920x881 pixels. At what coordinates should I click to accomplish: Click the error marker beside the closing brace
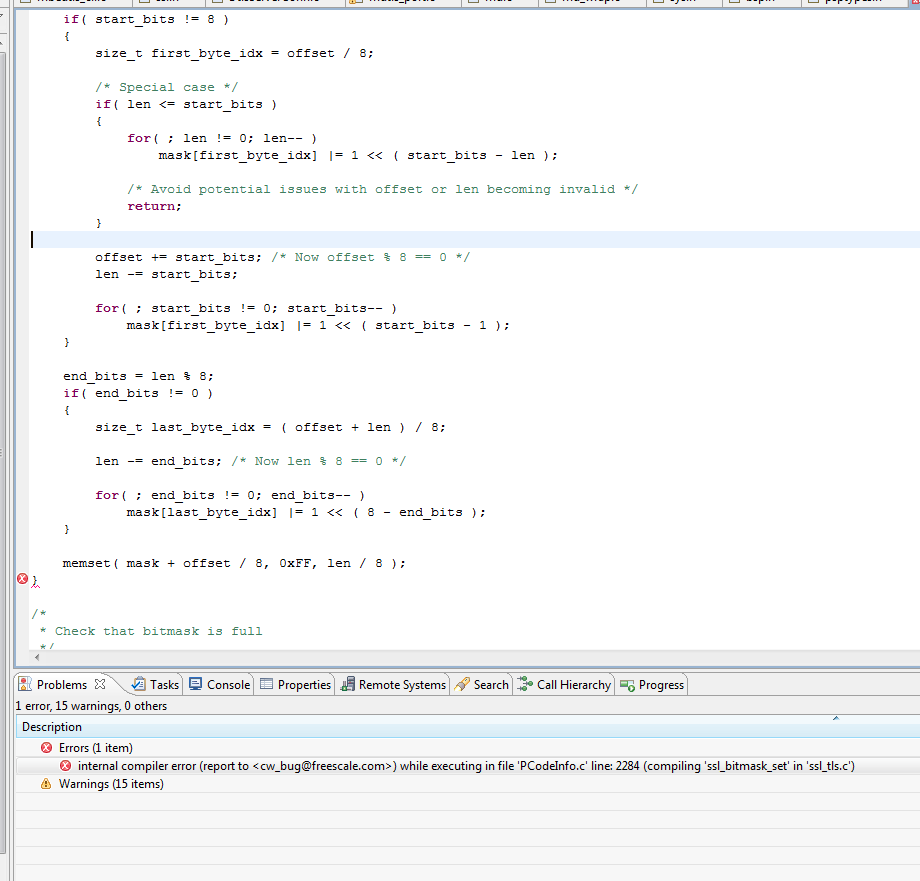(x=22, y=579)
